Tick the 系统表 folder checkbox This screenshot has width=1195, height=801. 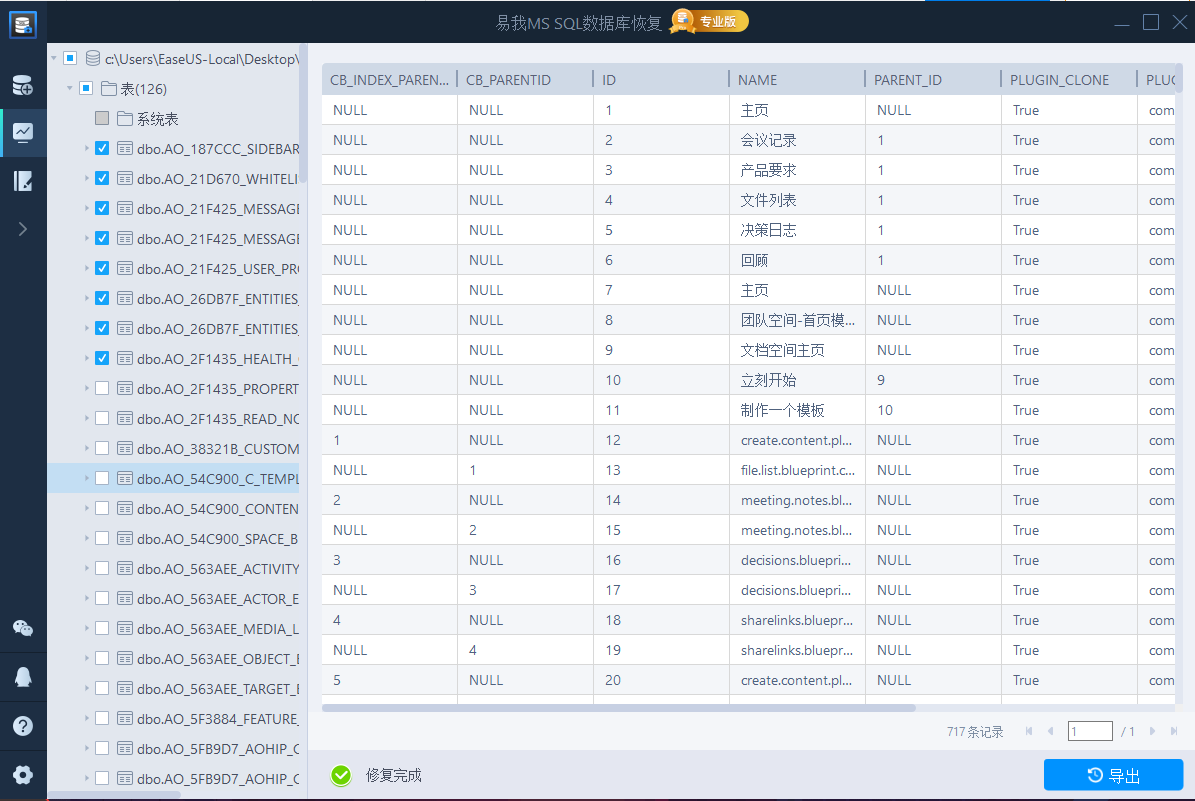[102, 119]
